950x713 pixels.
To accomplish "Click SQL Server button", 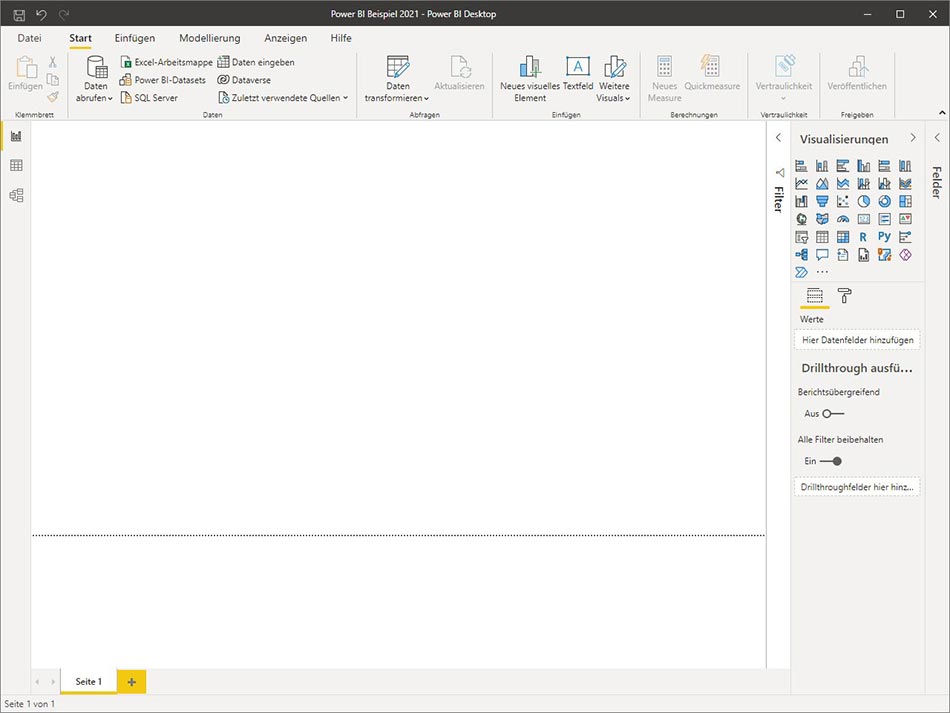I will pos(149,98).
